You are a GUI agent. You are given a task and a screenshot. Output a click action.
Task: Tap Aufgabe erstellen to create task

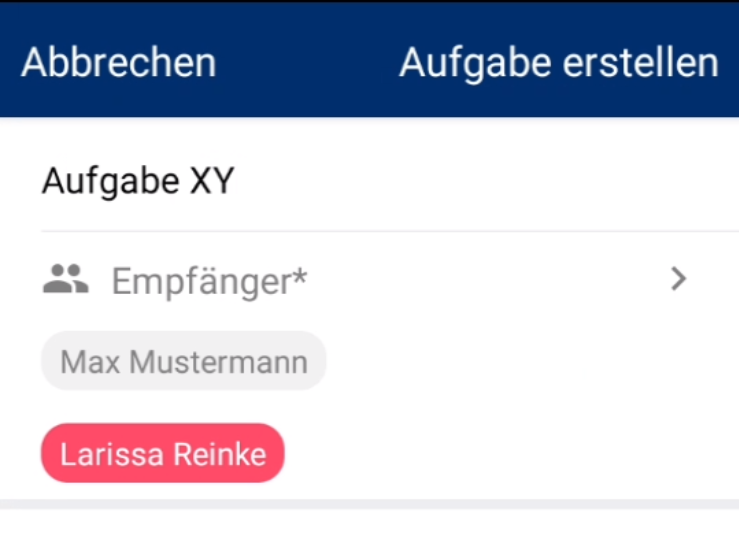(559, 64)
